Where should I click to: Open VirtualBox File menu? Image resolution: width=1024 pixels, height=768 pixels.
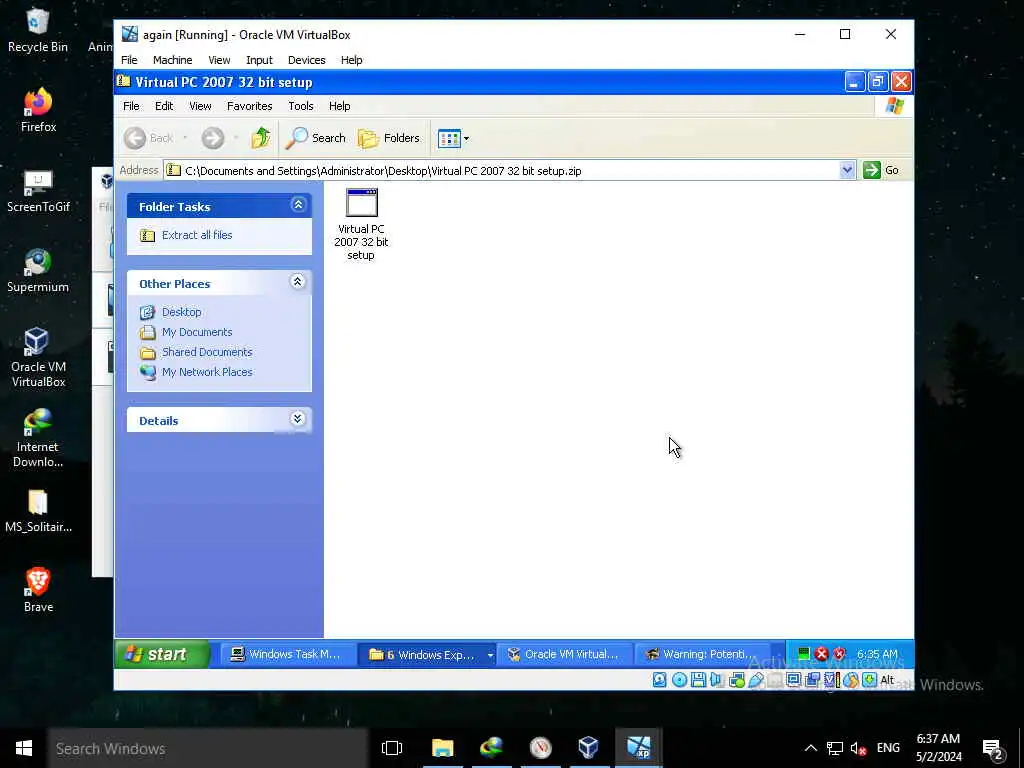pyautogui.click(x=129, y=60)
